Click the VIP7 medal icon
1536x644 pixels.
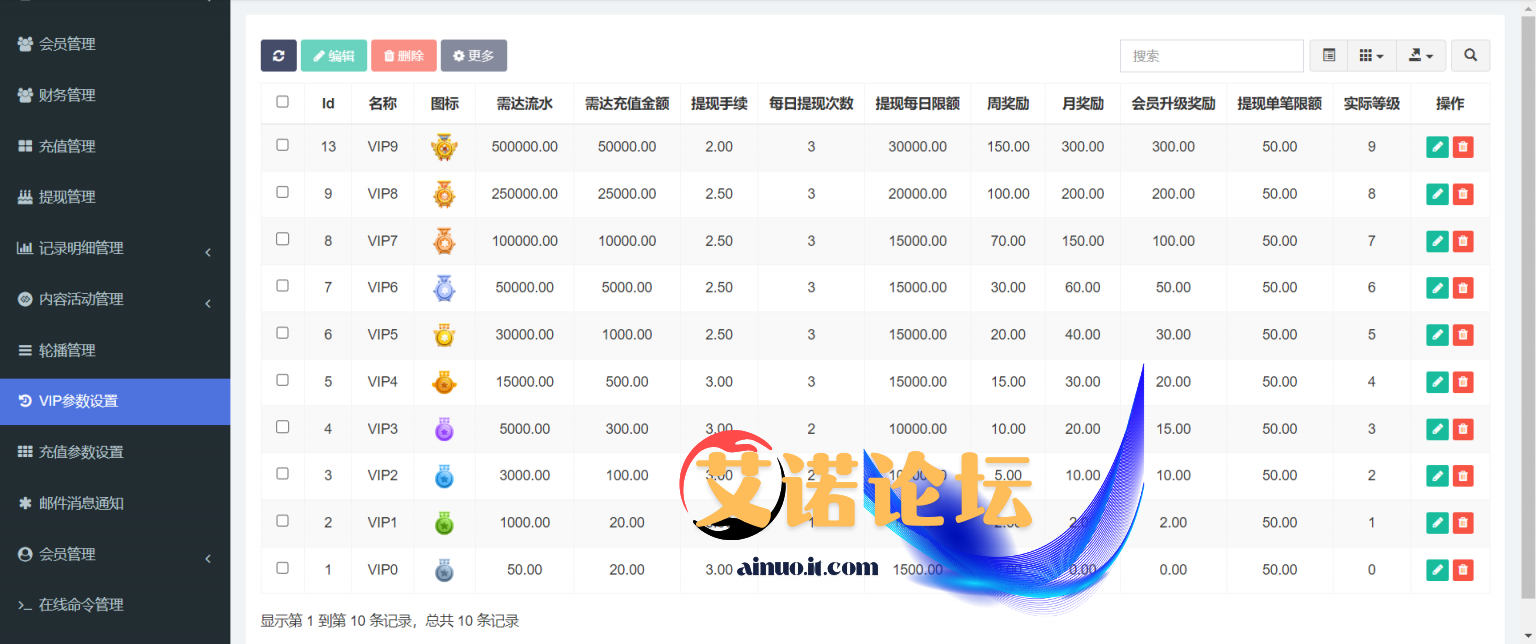[x=444, y=241]
